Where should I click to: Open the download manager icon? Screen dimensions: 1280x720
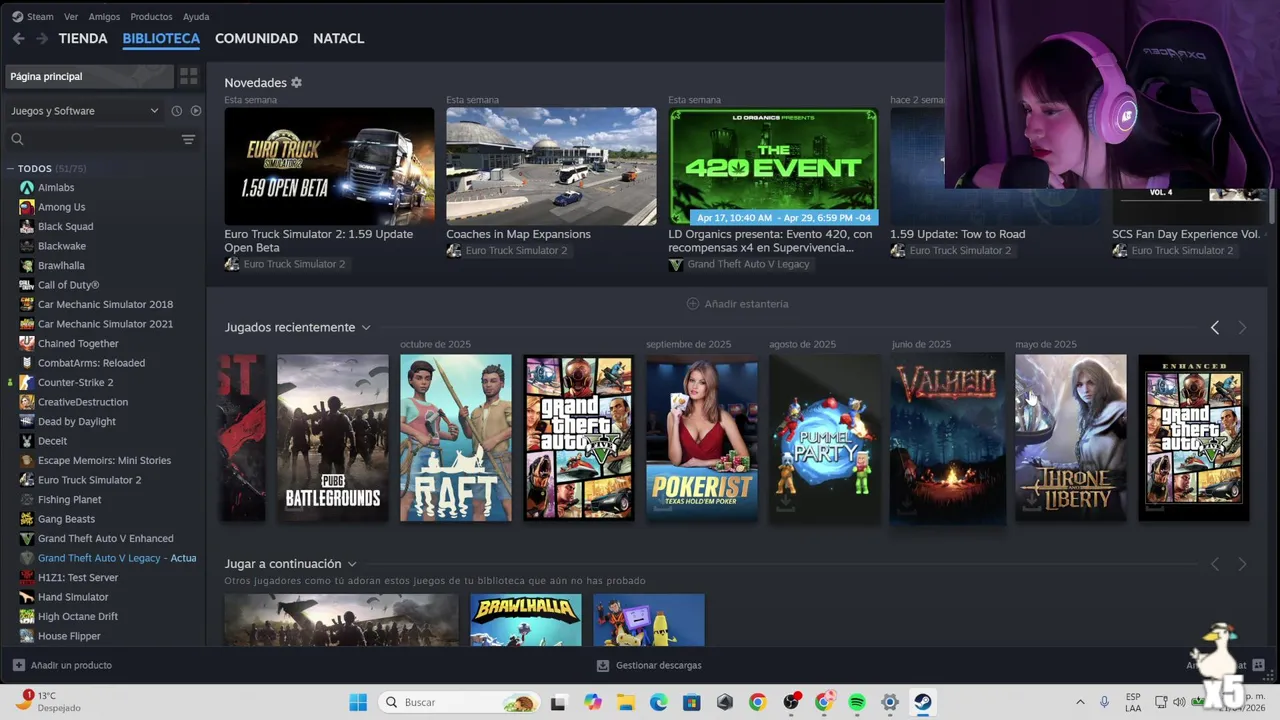pyautogui.click(x=603, y=665)
